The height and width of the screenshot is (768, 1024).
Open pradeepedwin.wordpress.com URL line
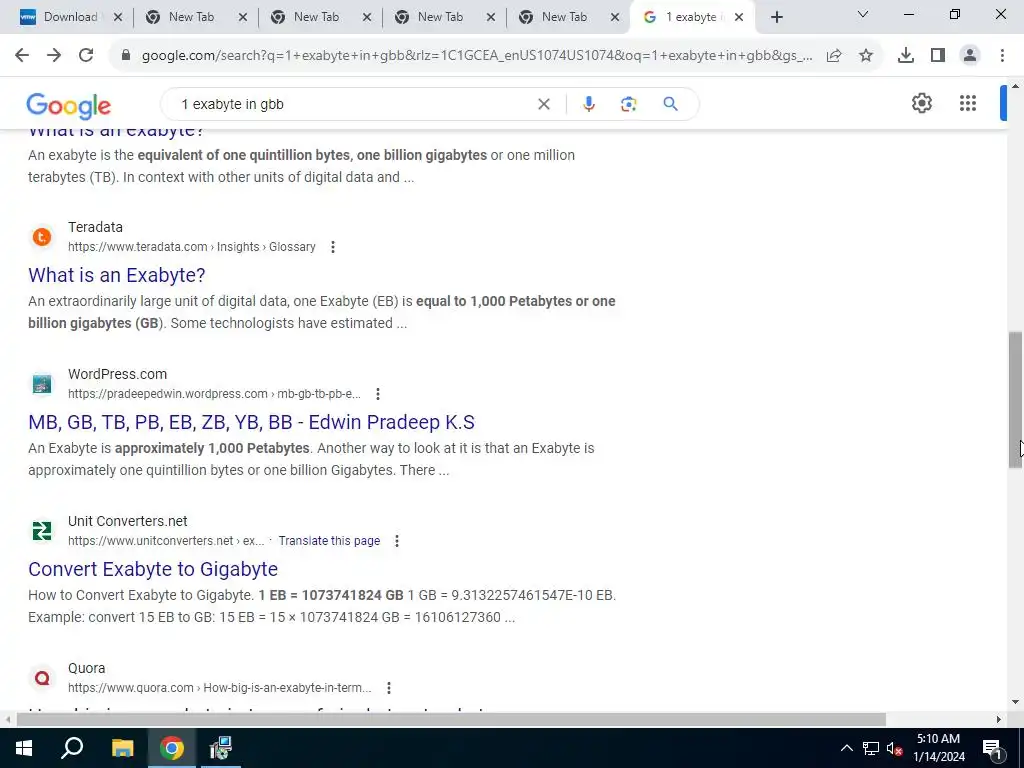(x=214, y=394)
